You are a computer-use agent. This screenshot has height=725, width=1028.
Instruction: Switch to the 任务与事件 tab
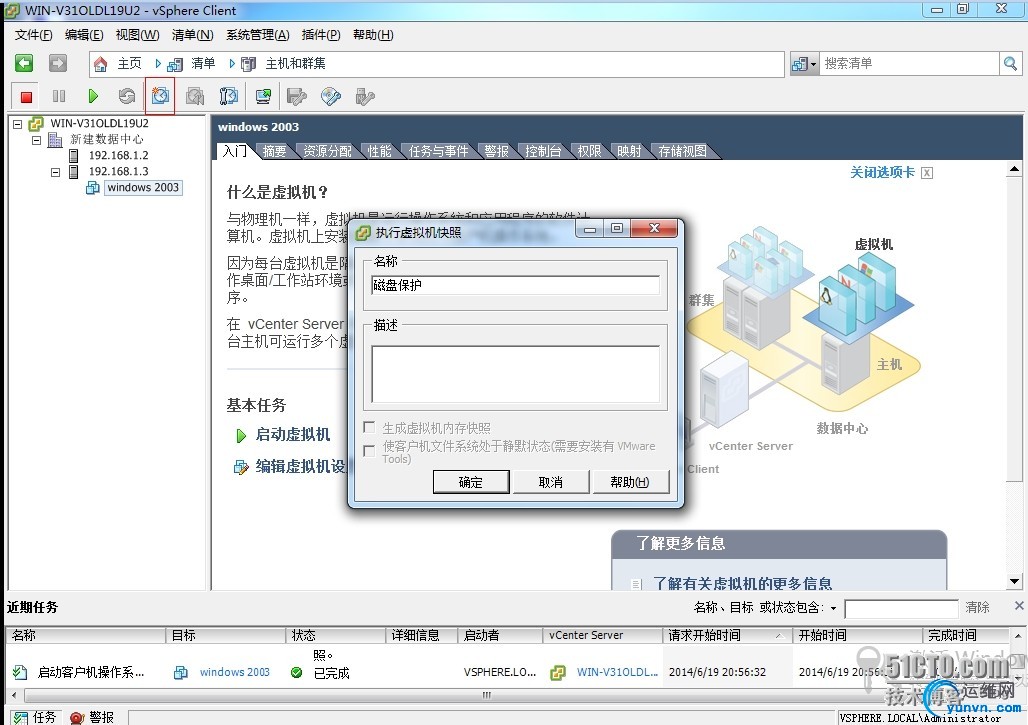(x=438, y=151)
